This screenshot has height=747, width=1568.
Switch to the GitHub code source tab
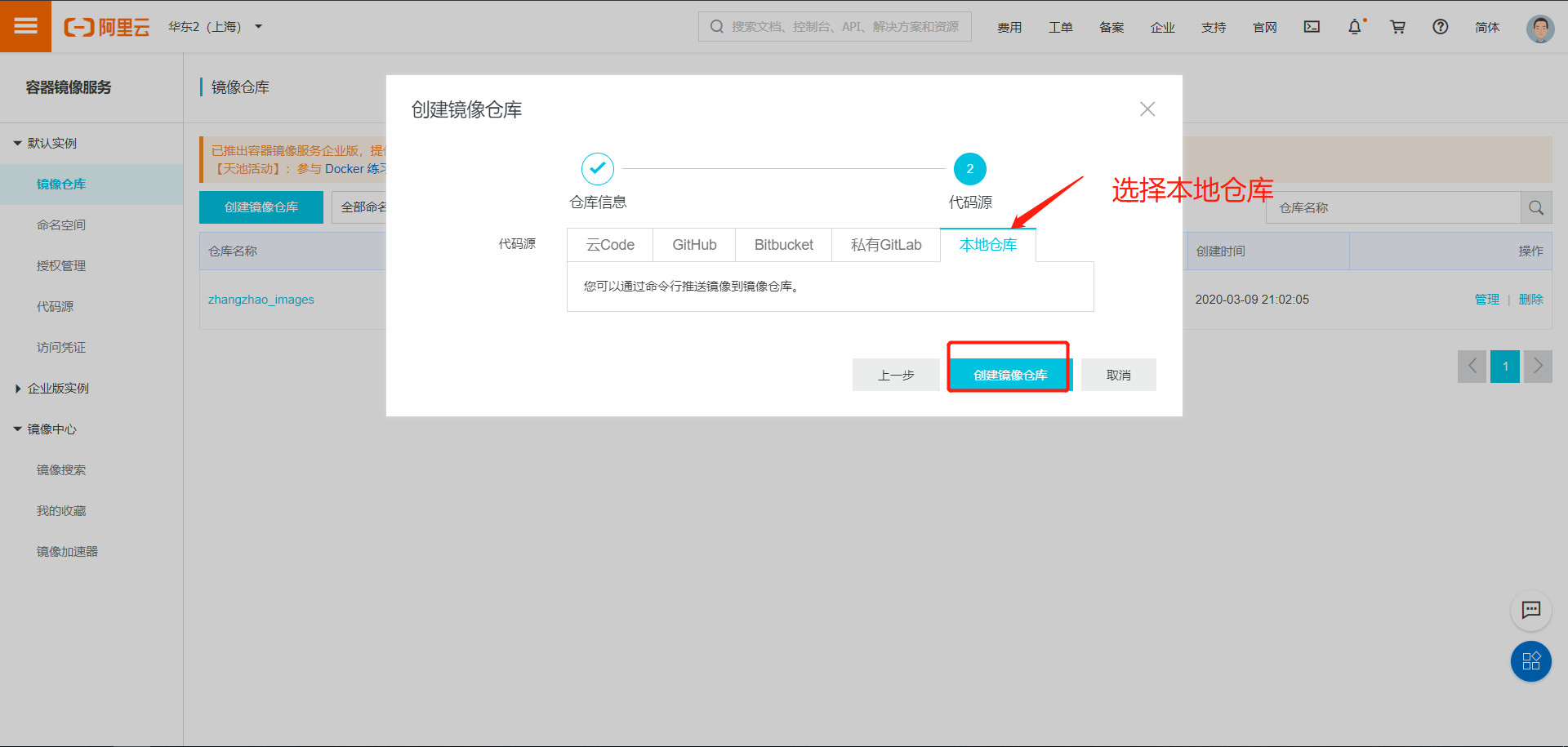pos(693,244)
